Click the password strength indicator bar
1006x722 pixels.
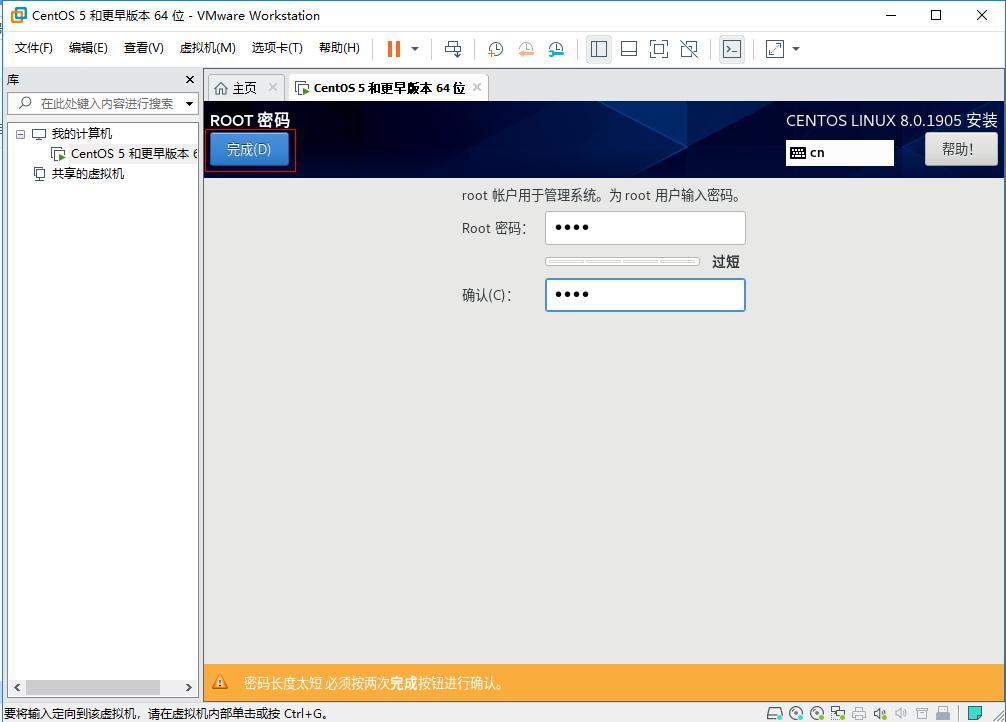[622, 261]
